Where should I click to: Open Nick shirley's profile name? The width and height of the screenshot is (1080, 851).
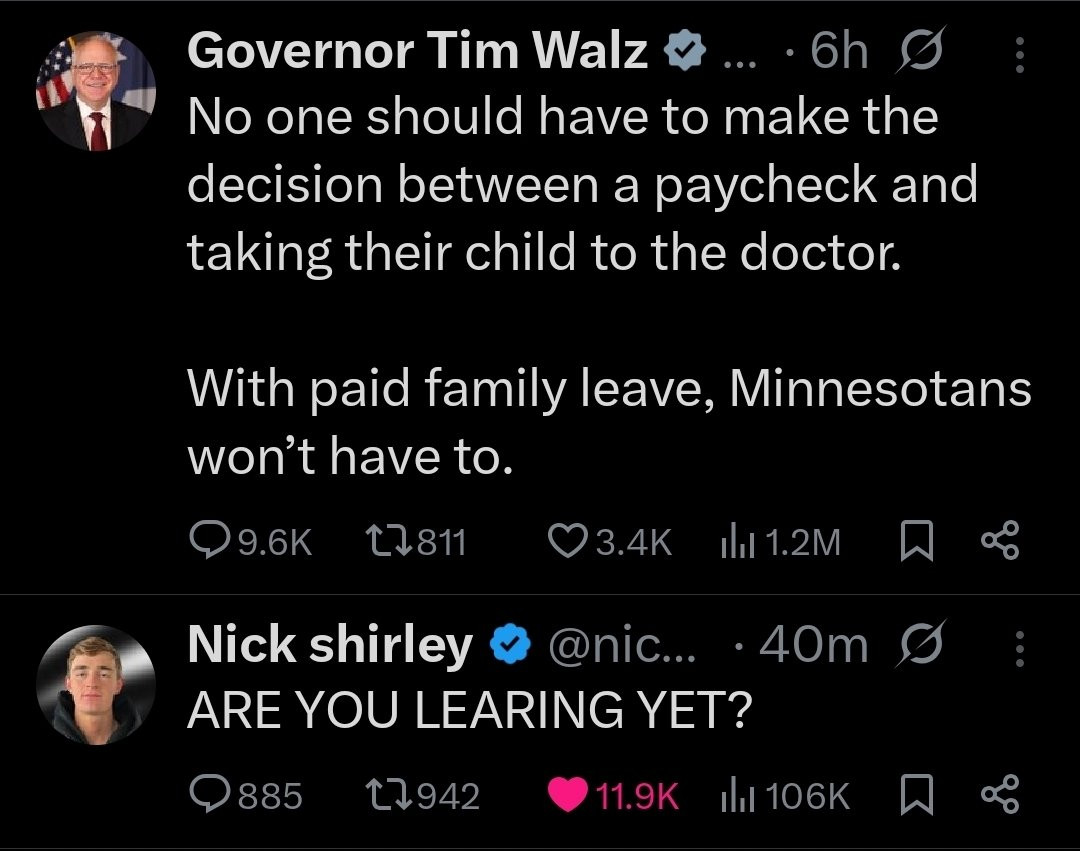(x=330, y=647)
